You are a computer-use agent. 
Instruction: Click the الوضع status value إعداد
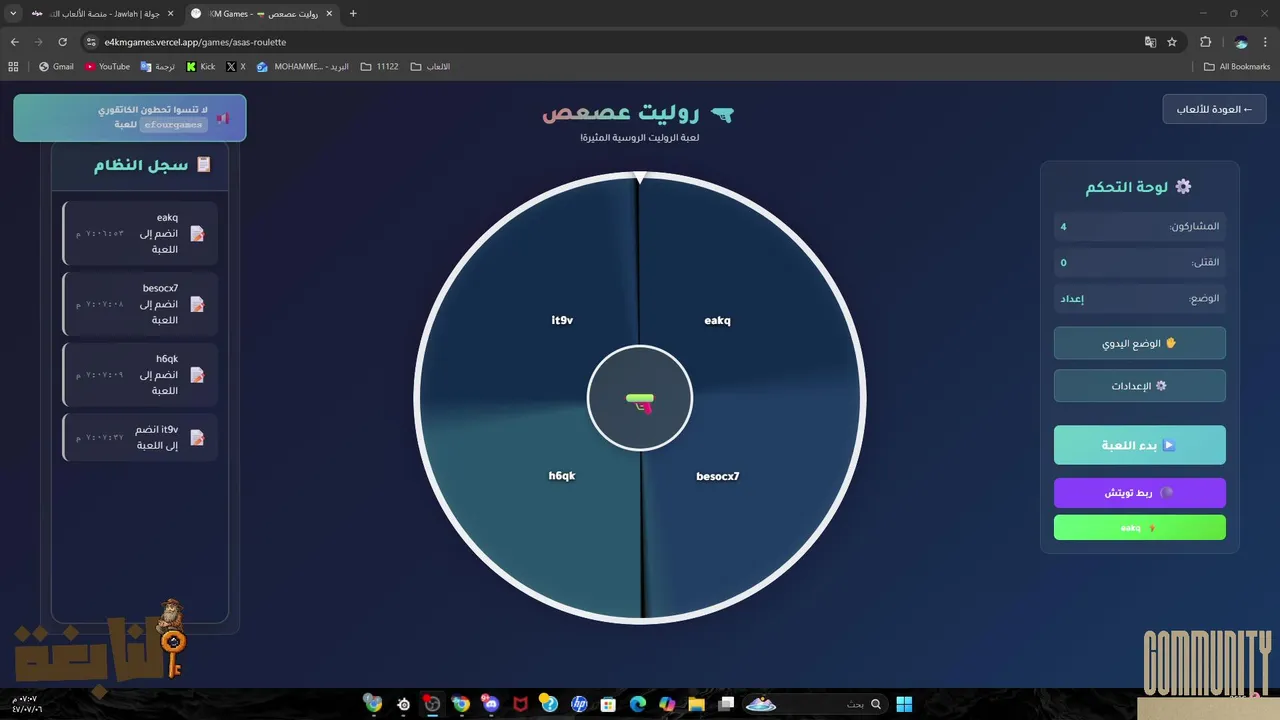[x=1072, y=299]
